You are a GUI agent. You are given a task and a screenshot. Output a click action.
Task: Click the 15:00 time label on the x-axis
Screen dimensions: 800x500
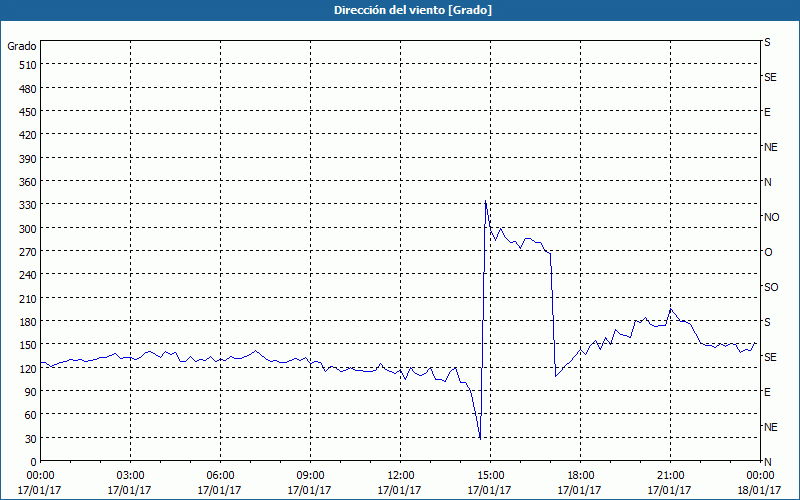(490, 476)
